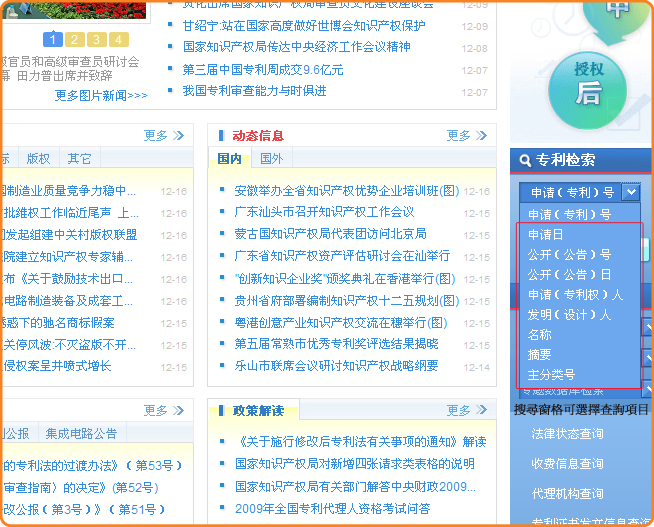Select image page number 2

pos(75,40)
